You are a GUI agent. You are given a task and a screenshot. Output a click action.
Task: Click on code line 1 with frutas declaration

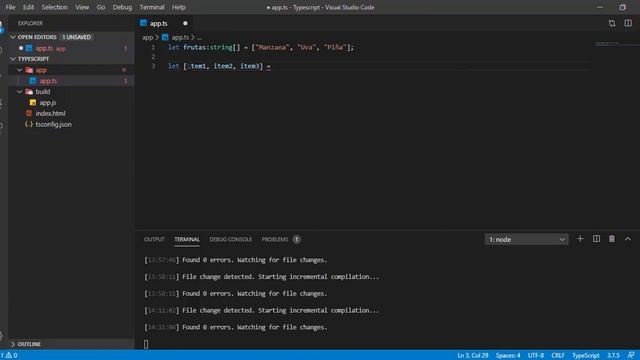coord(261,48)
